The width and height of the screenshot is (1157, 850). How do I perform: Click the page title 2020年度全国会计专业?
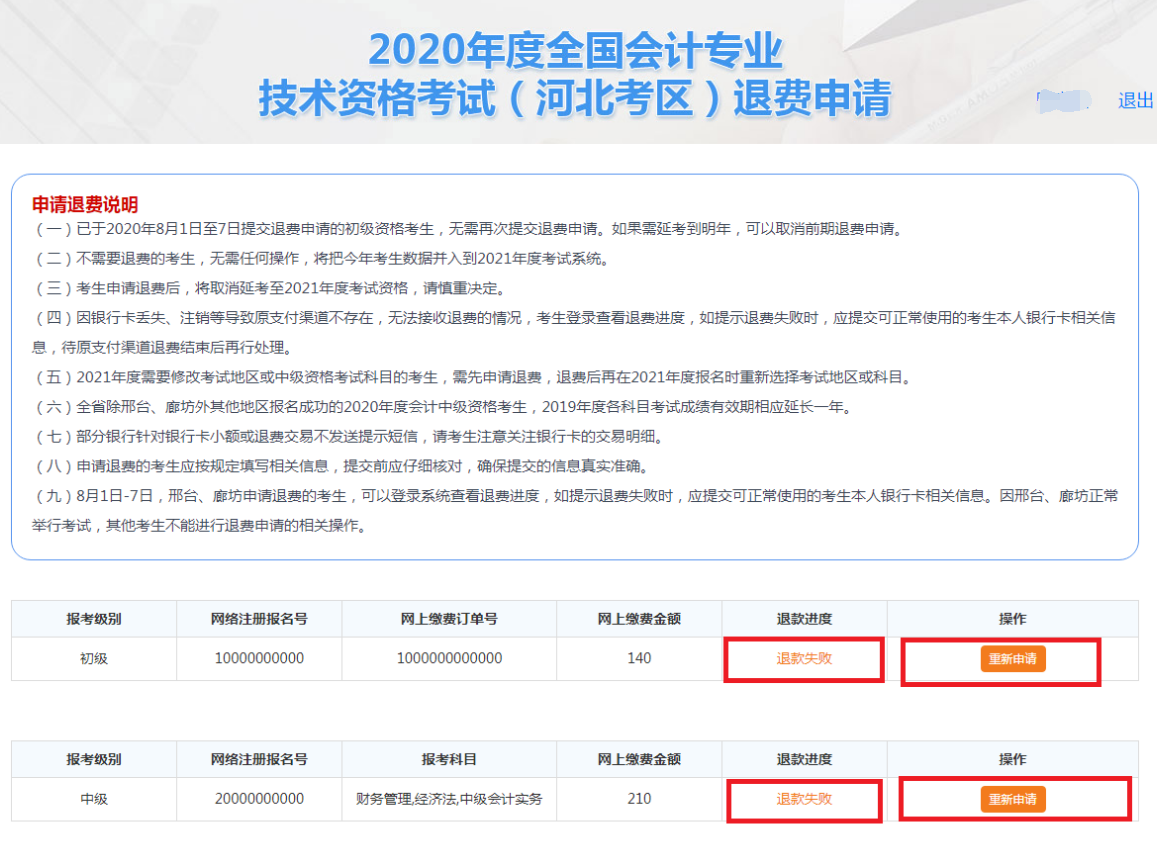pyautogui.click(x=576, y=50)
